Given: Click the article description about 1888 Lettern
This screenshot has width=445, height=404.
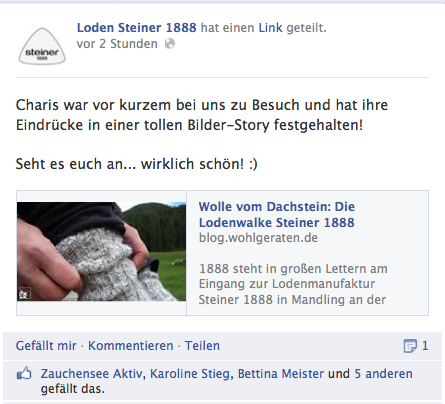Looking at the screenshot, I should point(293,284).
